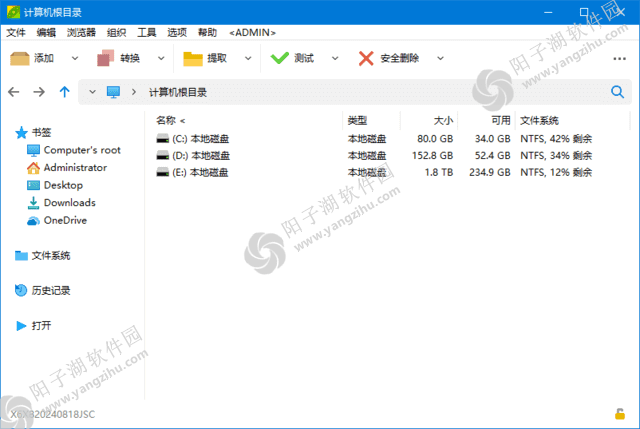
Task: Open the 文件 (File) menu
Action: (16, 33)
